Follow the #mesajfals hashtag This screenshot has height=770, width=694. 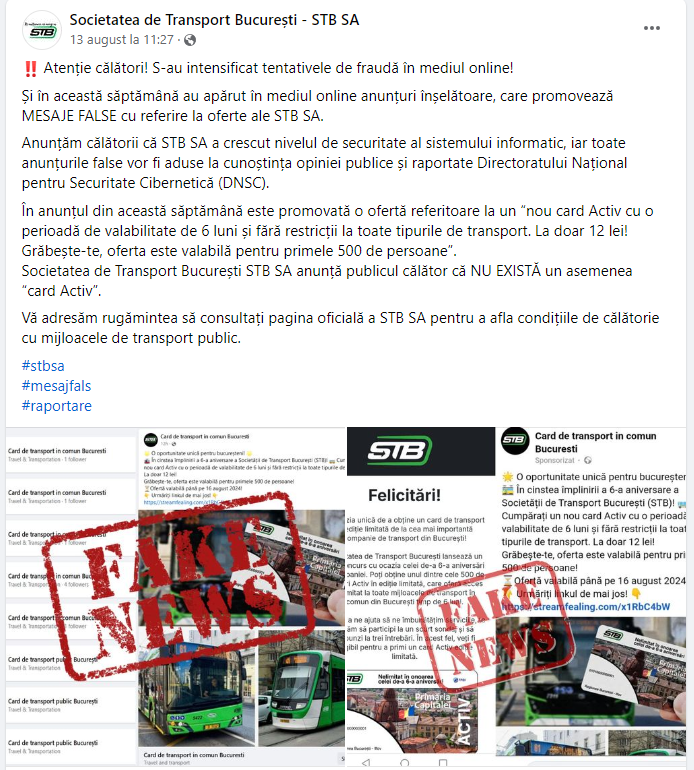[x=56, y=386]
